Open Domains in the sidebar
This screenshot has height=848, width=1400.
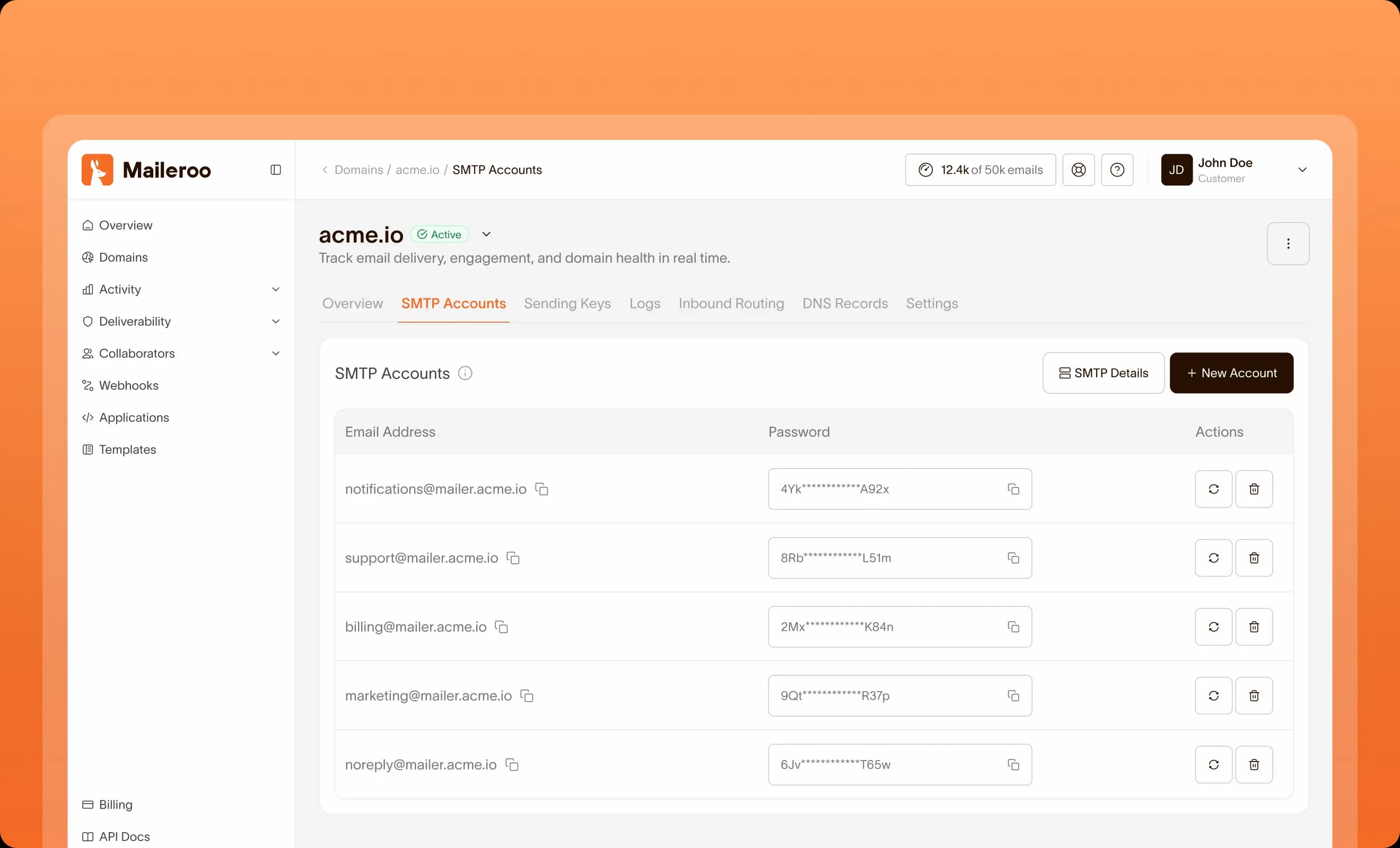pyautogui.click(x=115, y=257)
